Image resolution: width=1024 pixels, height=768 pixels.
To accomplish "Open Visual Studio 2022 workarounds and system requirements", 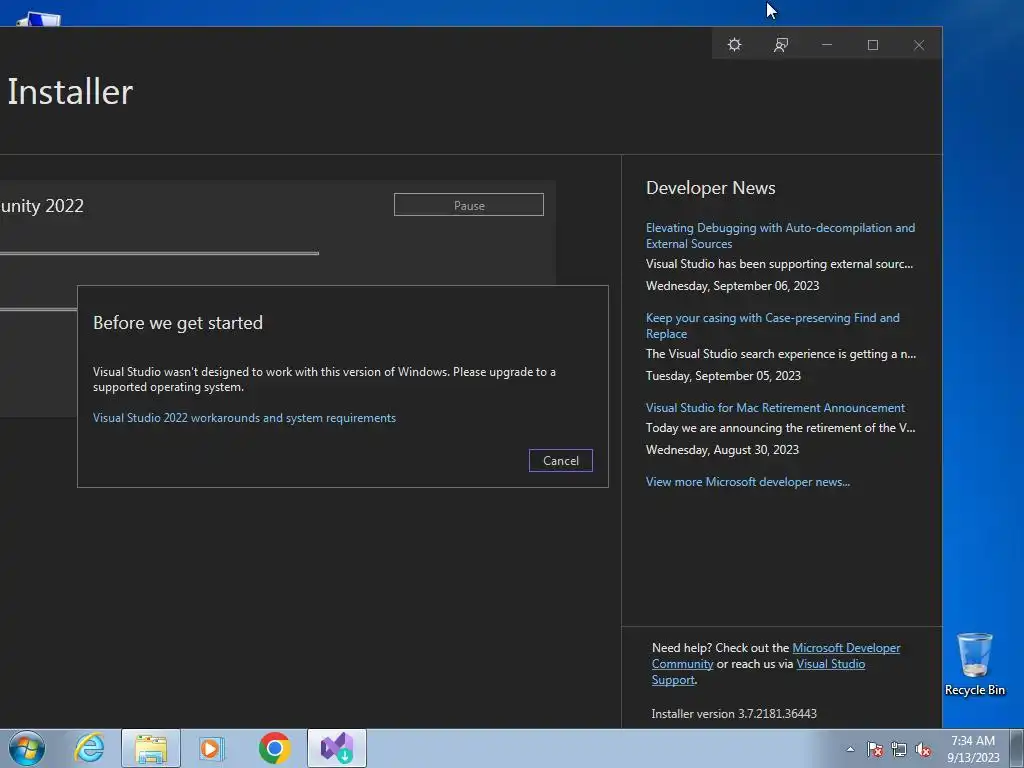I will tap(244, 418).
